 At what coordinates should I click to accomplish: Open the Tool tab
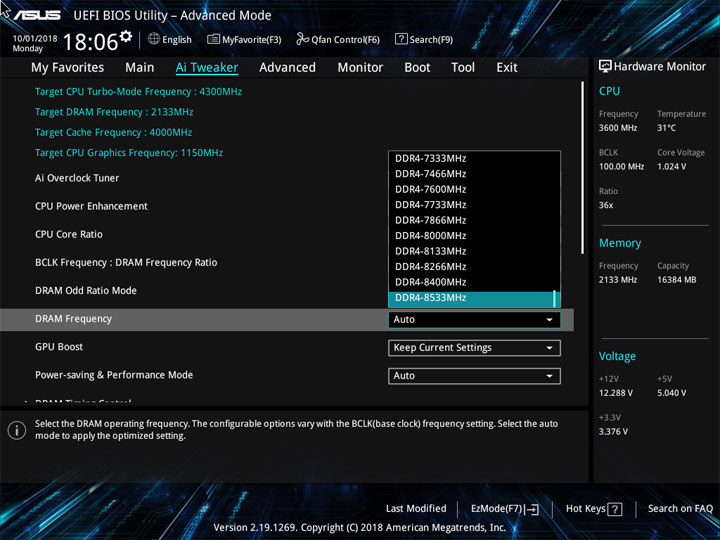(x=463, y=68)
